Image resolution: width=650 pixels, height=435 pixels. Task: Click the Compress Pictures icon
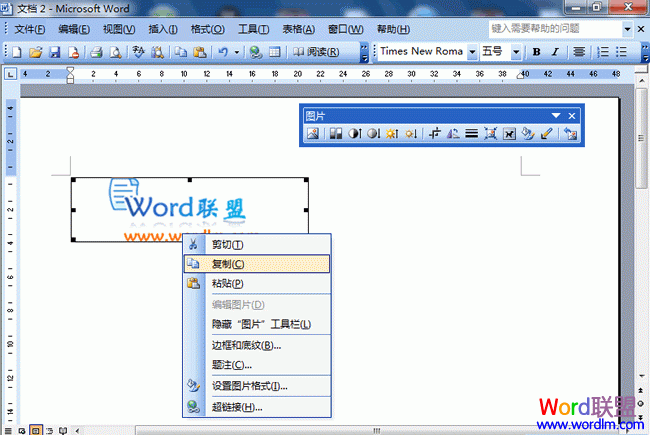[490, 134]
